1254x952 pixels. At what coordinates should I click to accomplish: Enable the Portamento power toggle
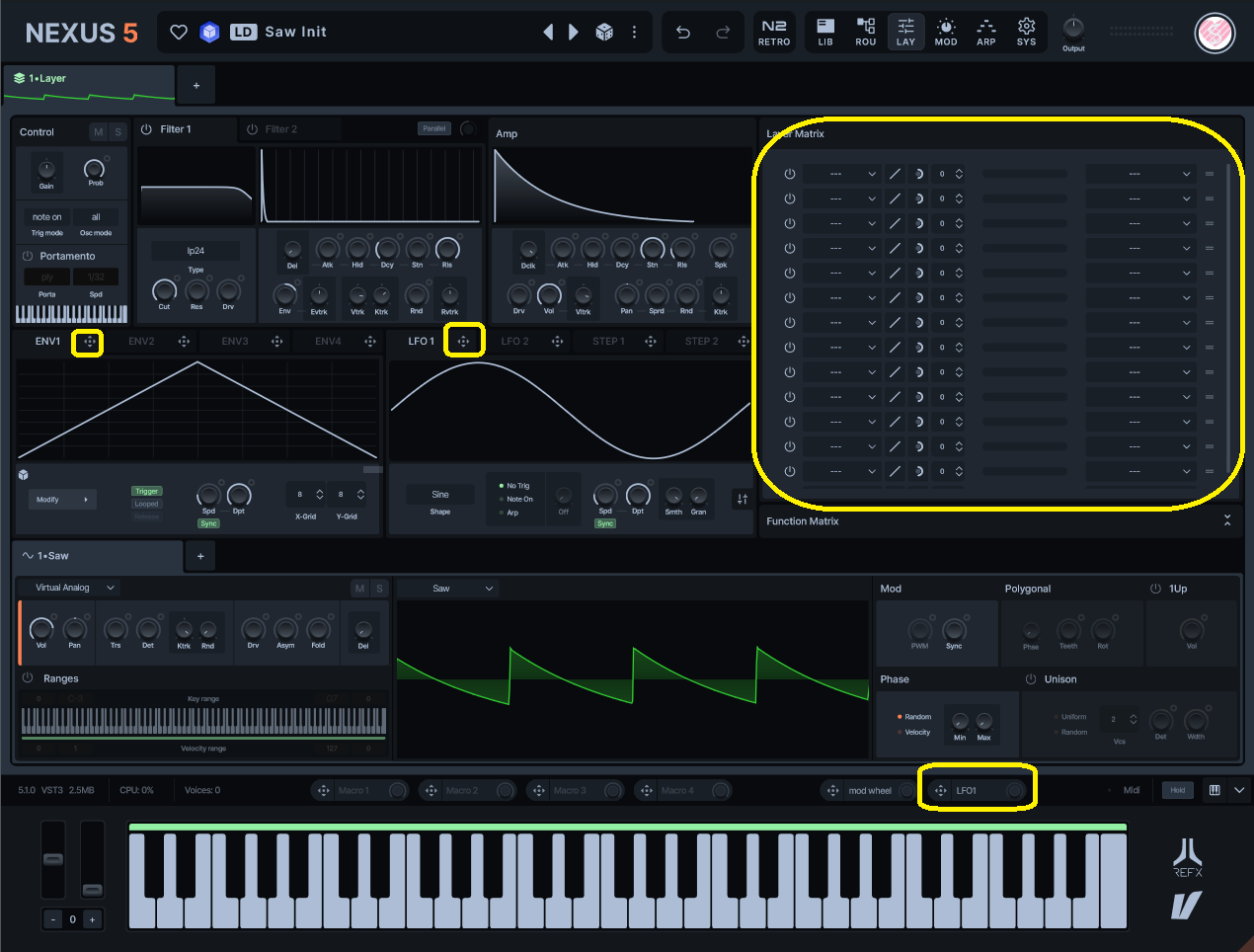28,256
